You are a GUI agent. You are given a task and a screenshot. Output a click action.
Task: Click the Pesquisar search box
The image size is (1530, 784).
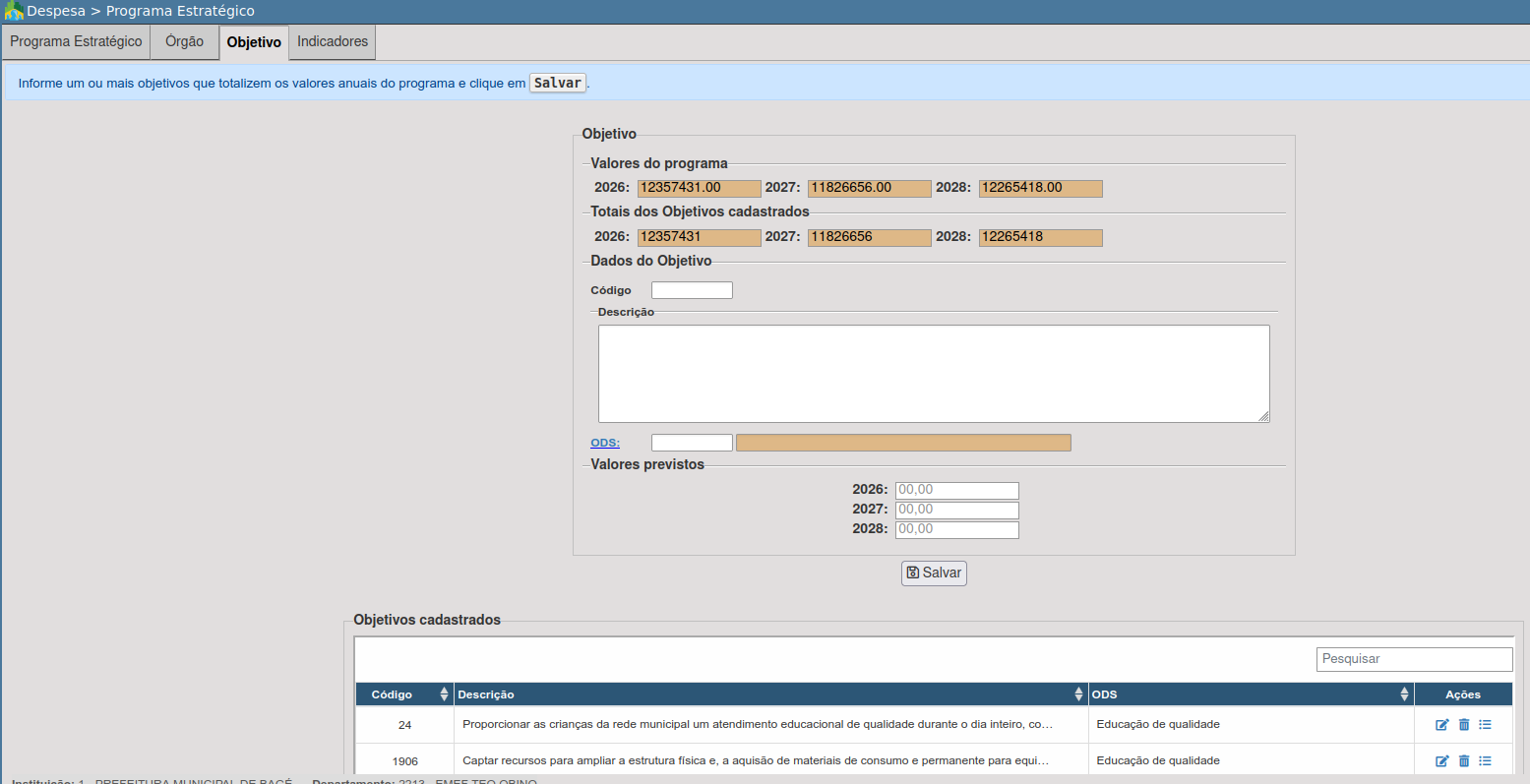(x=1414, y=659)
